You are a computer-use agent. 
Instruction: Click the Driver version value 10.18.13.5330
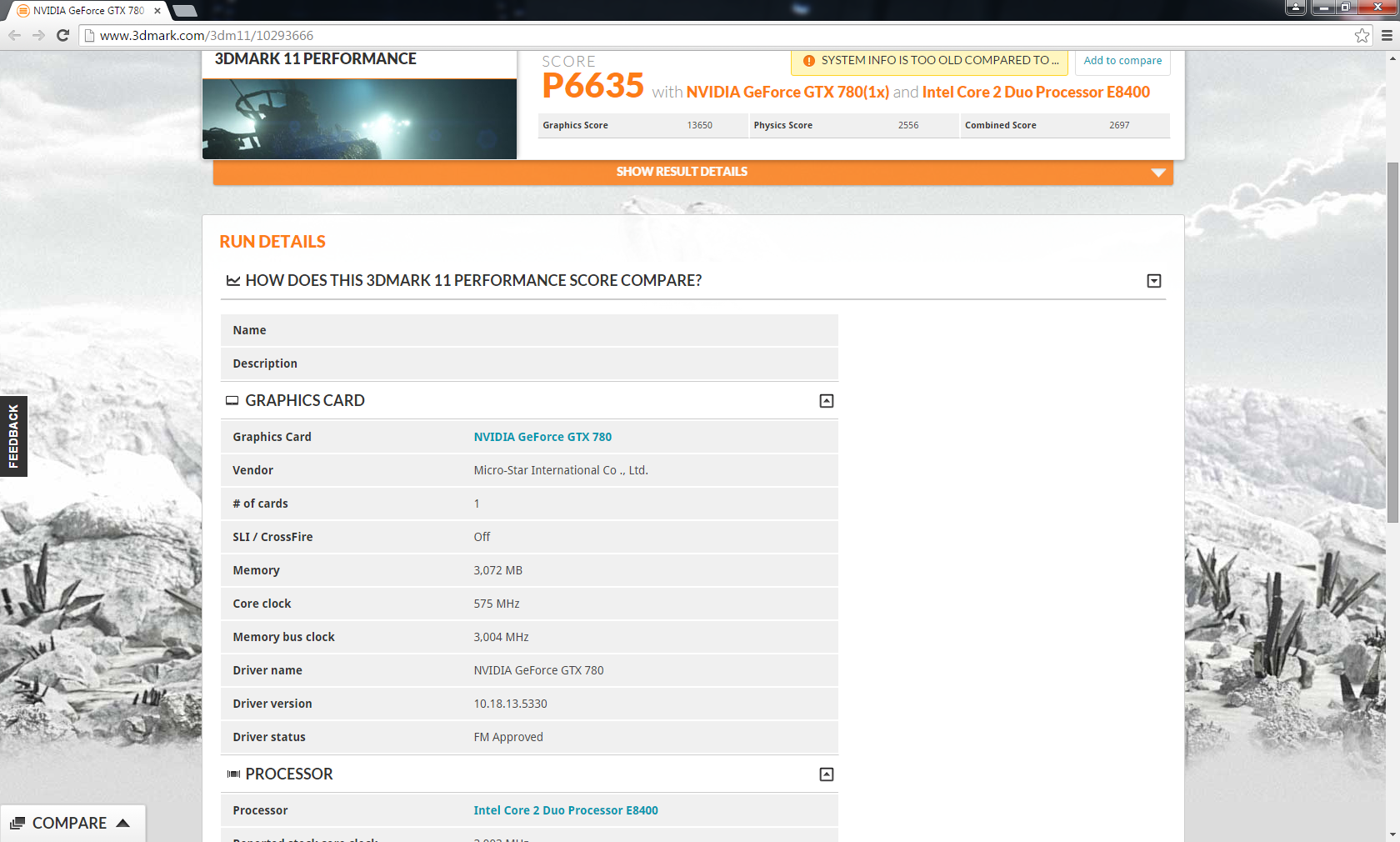[511, 704]
